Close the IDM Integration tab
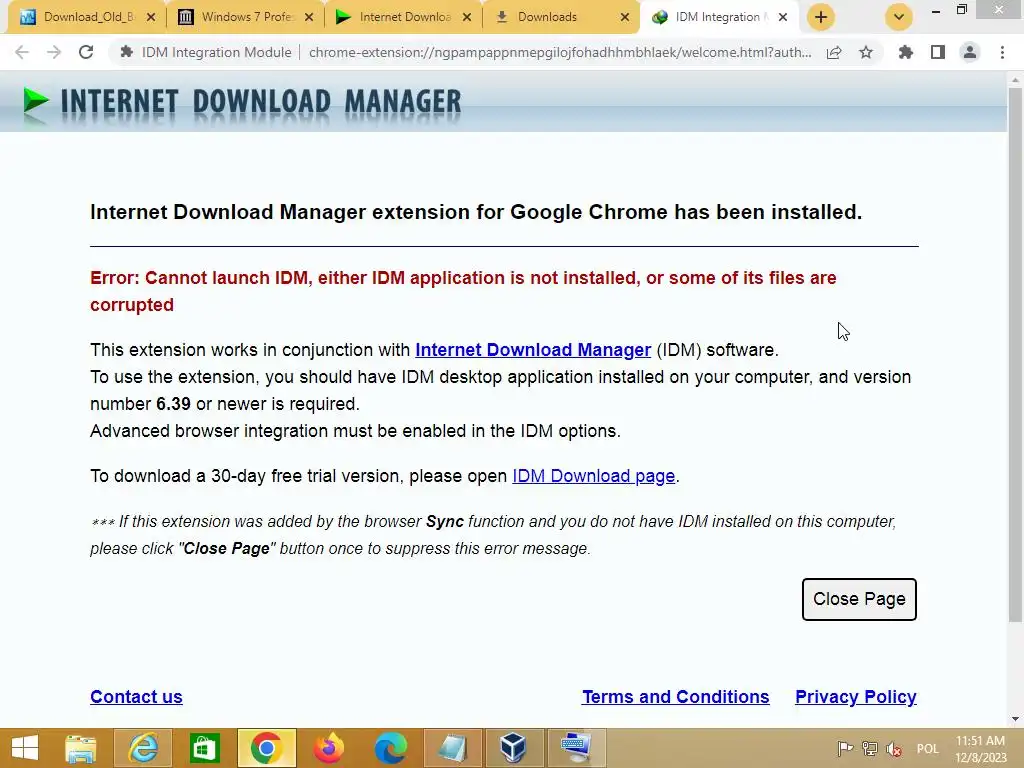Image resolution: width=1024 pixels, height=768 pixels. (x=783, y=17)
